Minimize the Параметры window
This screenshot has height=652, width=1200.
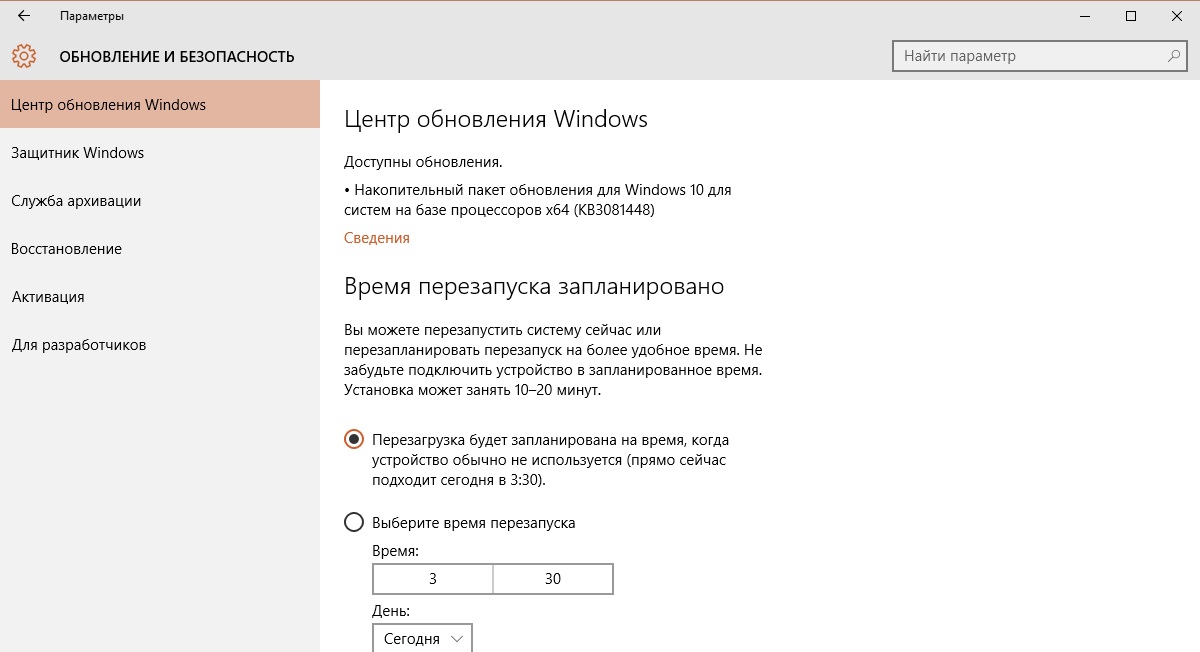click(1085, 16)
